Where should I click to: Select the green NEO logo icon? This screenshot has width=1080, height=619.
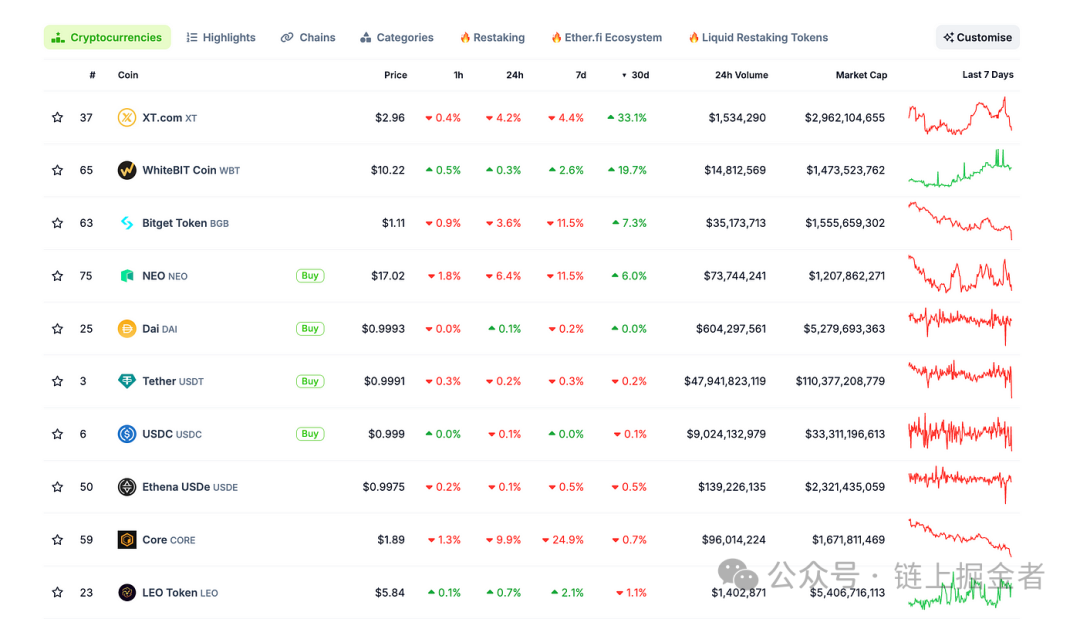tap(127, 276)
